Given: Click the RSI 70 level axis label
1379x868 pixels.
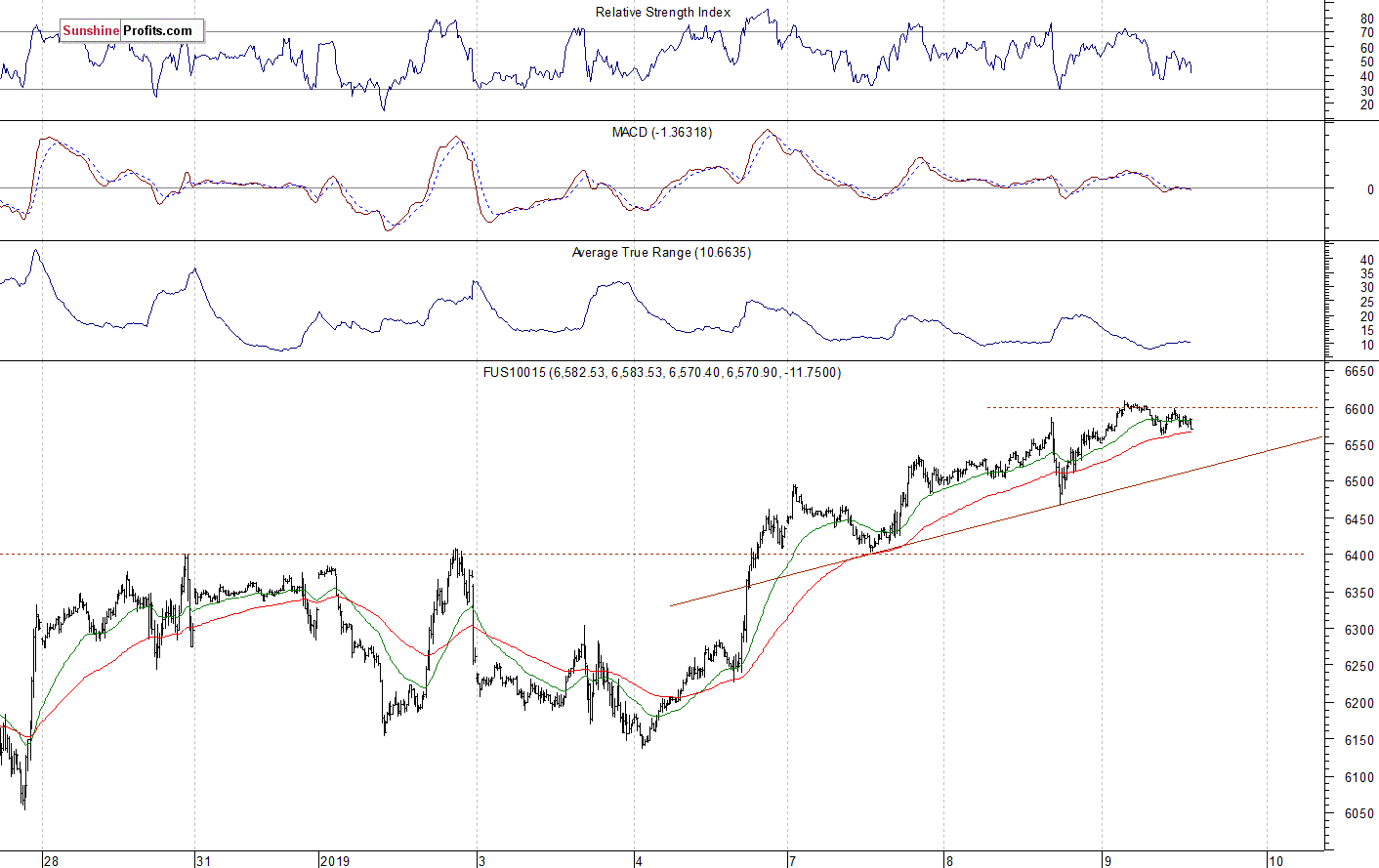Looking at the screenshot, I should click(1367, 32).
